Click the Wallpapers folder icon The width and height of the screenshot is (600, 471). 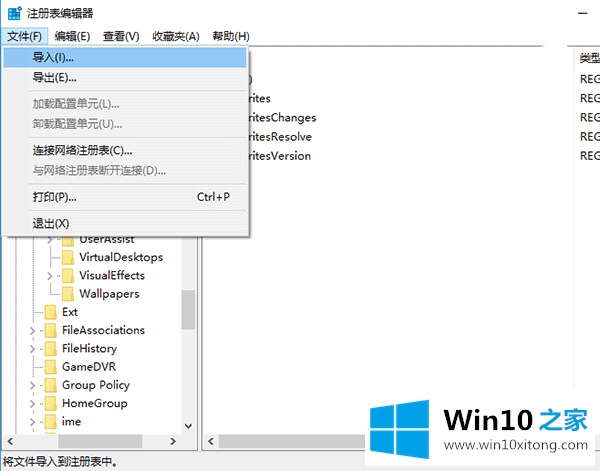click(x=68, y=294)
